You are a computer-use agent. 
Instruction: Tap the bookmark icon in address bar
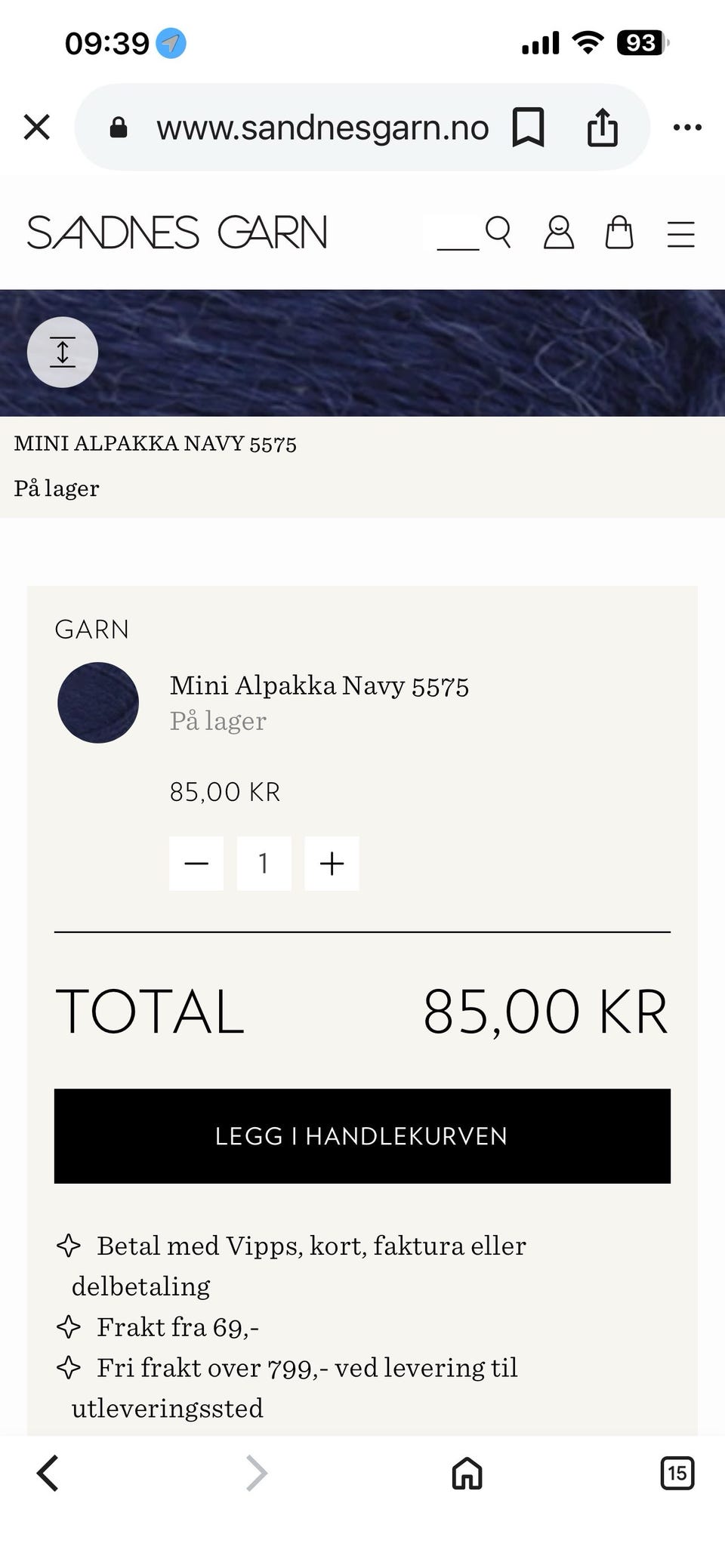click(528, 127)
